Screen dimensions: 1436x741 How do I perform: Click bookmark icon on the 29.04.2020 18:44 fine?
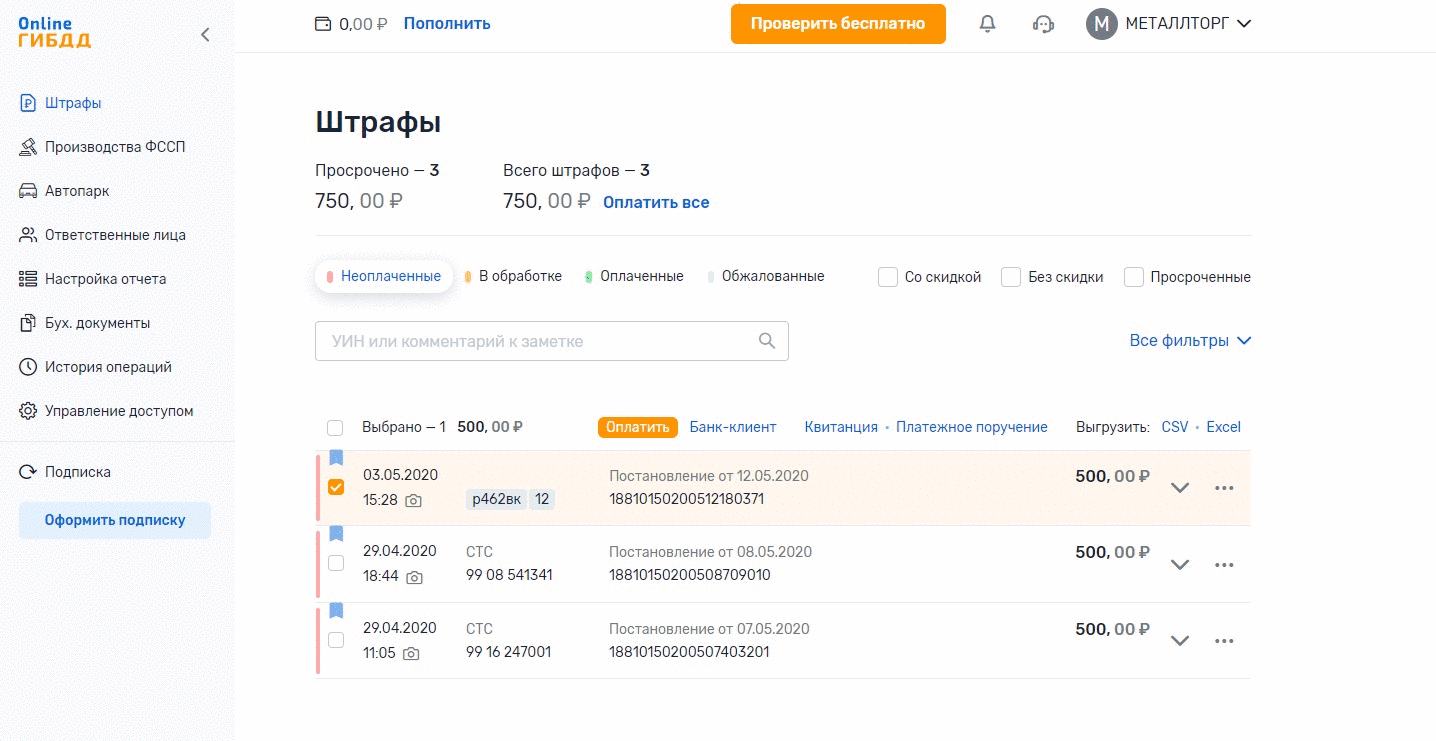pyautogui.click(x=336, y=534)
